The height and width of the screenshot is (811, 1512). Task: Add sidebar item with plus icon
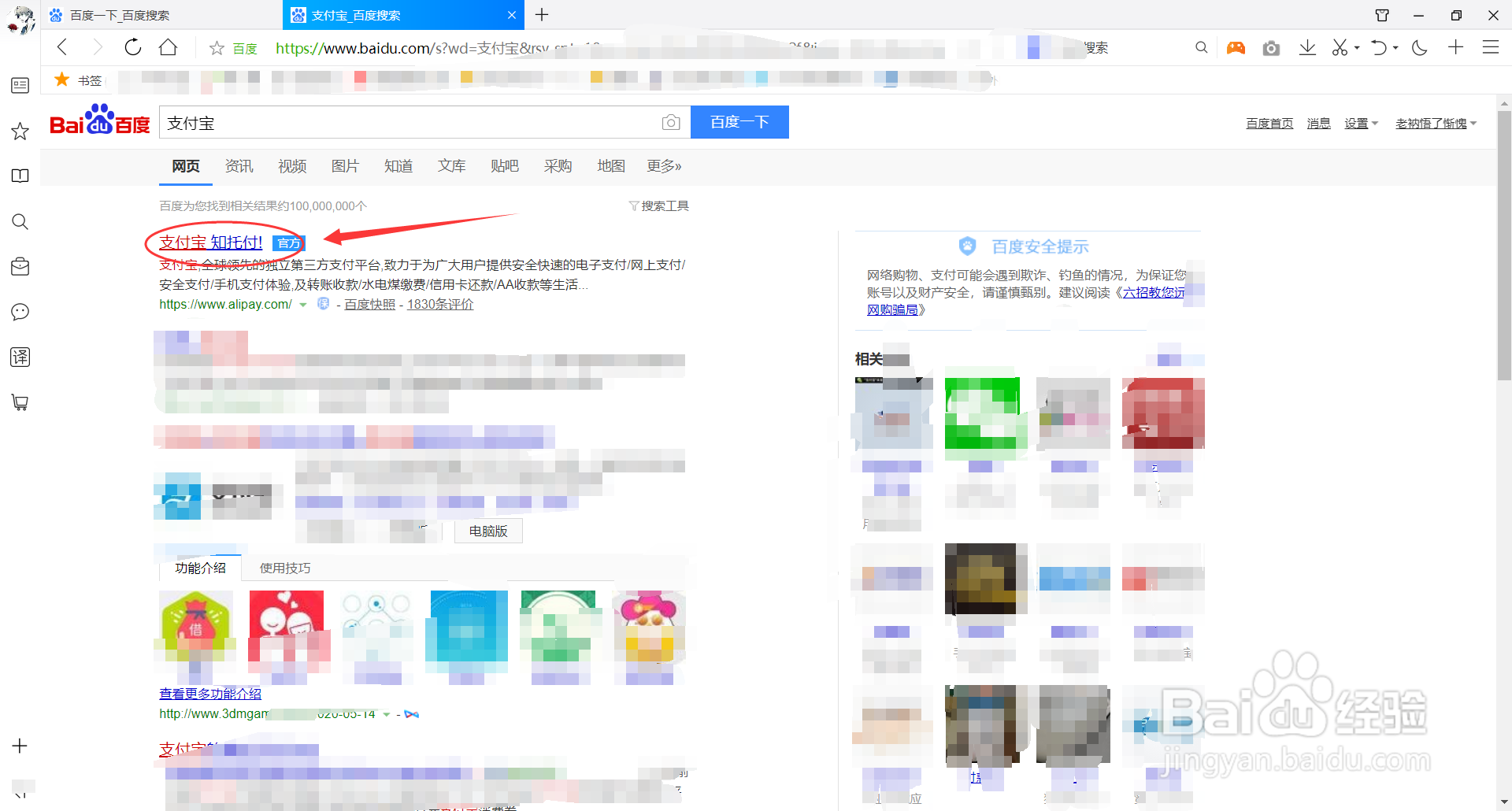click(x=20, y=746)
